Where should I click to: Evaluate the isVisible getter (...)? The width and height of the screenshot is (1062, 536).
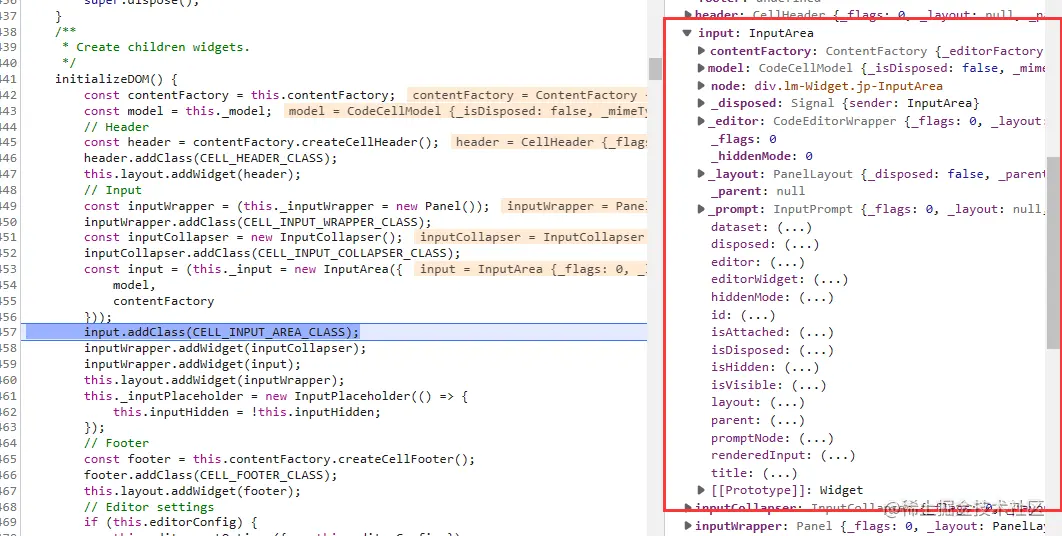pos(809,385)
